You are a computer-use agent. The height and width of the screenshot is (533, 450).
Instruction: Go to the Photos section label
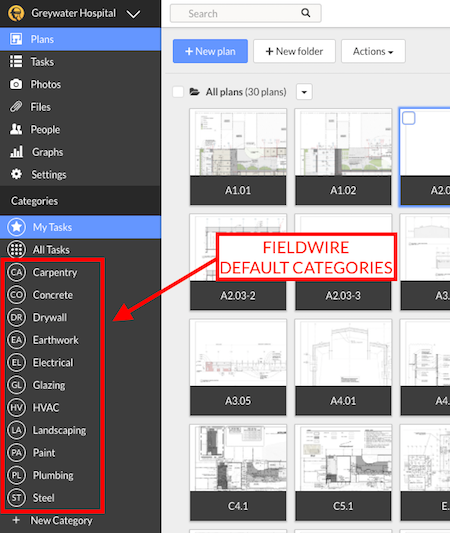[x=46, y=84]
